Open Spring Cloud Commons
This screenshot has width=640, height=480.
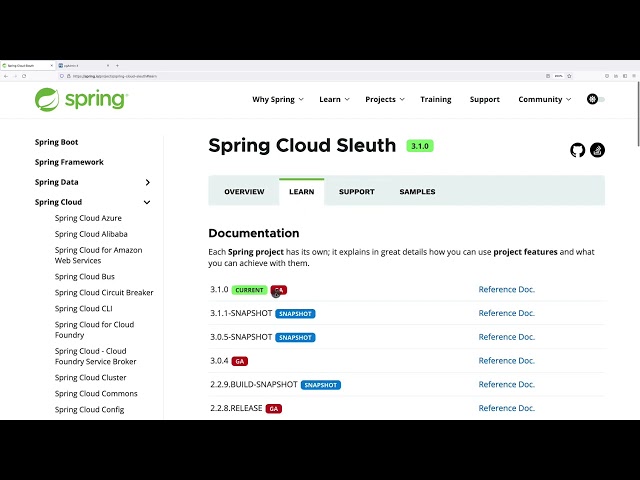tap(96, 393)
